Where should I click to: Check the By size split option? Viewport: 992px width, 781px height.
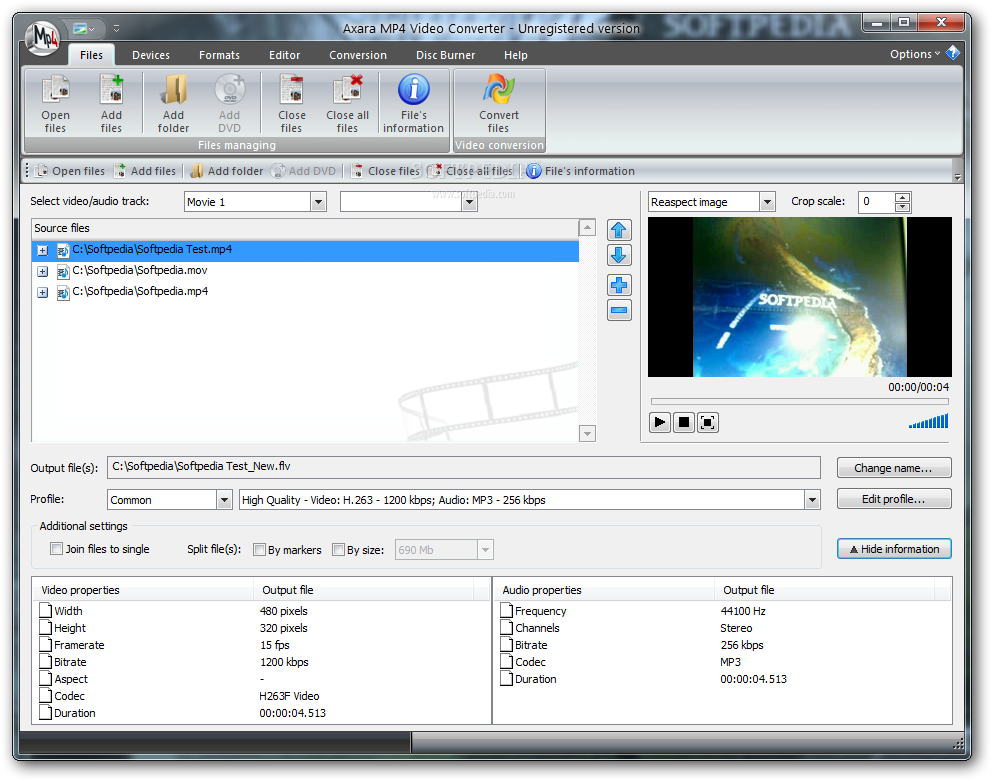point(338,549)
